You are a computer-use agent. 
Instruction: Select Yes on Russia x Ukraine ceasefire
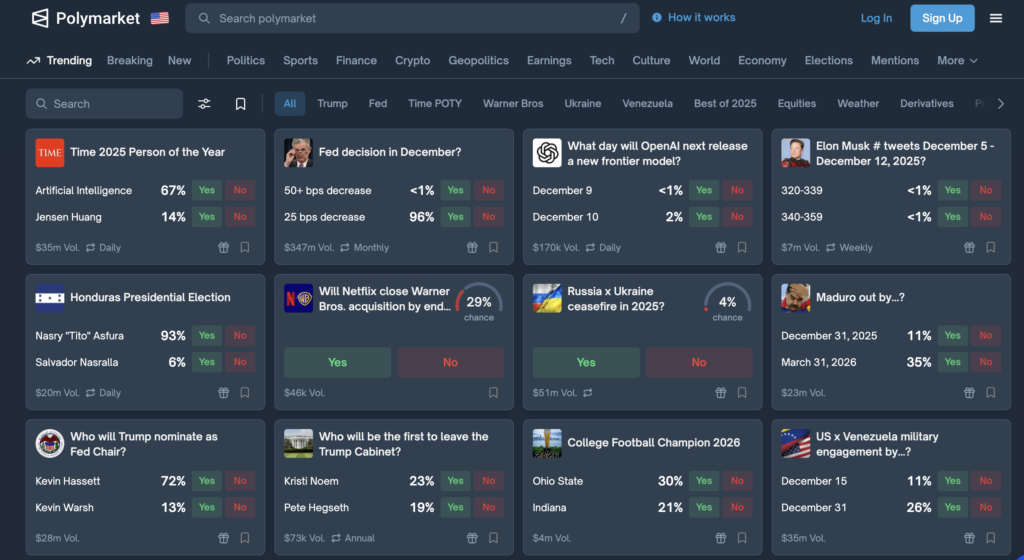[x=586, y=362]
